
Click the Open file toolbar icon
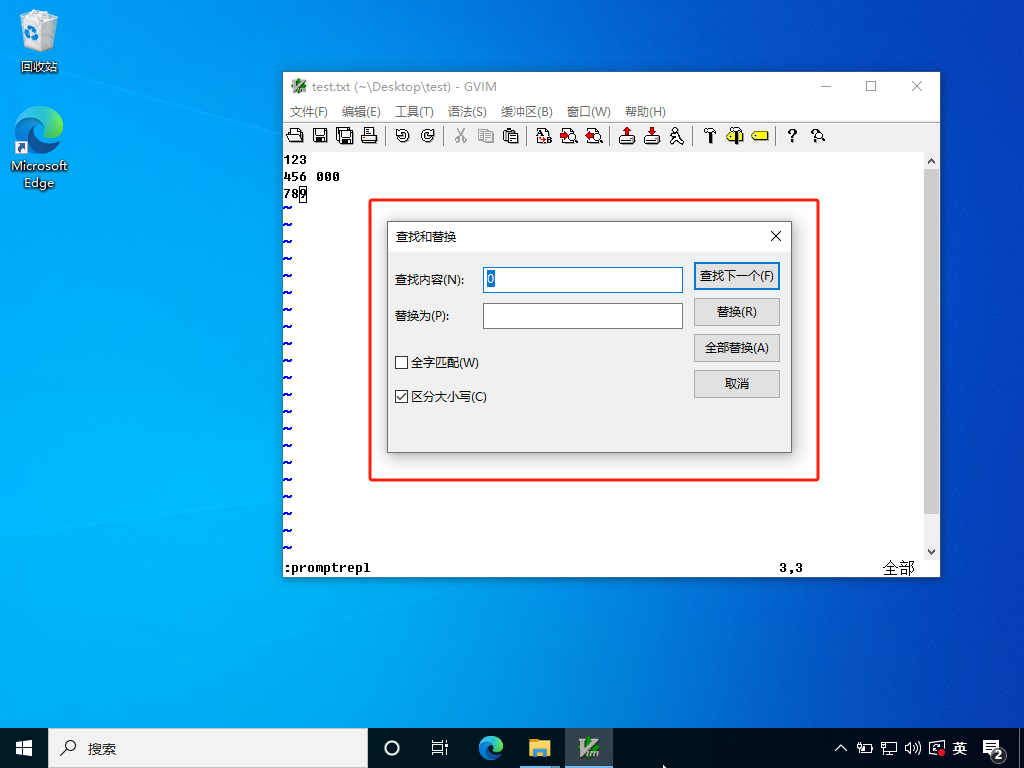pos(295,136)
